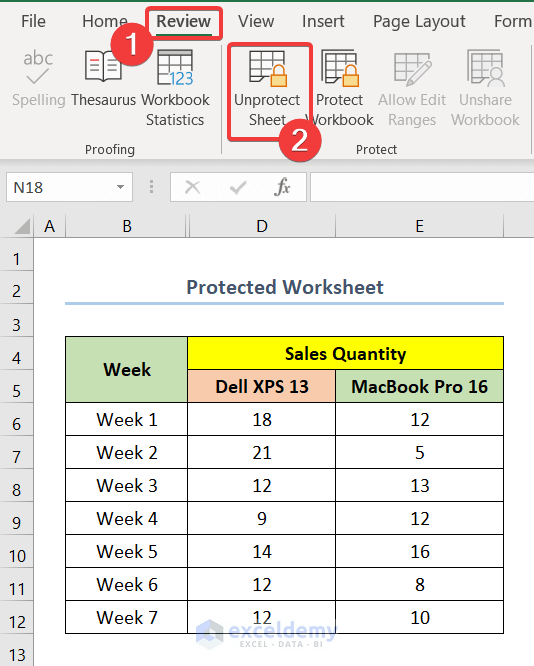Select column E header
This screenshot has width=534, height=666.
pos(419,226)
